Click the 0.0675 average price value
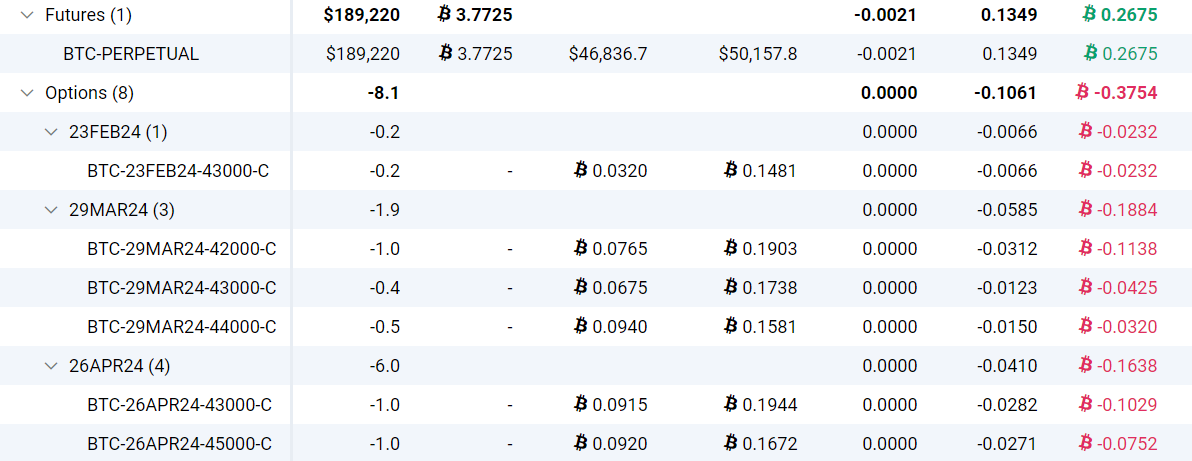This screenshot has height=461, width=1192. tap(610, 288)
